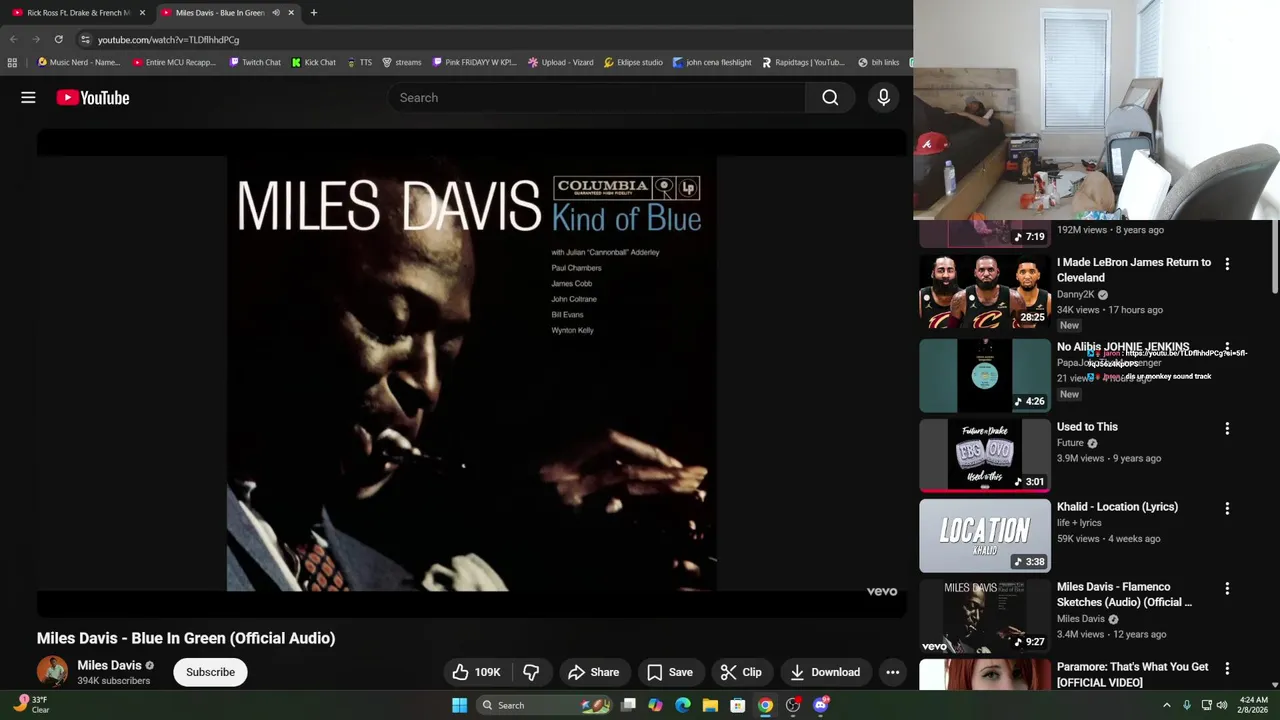This screenshot has height=720, width=1280.
Task: Open the bih links bookmark
Action: [x=879, y=62]
